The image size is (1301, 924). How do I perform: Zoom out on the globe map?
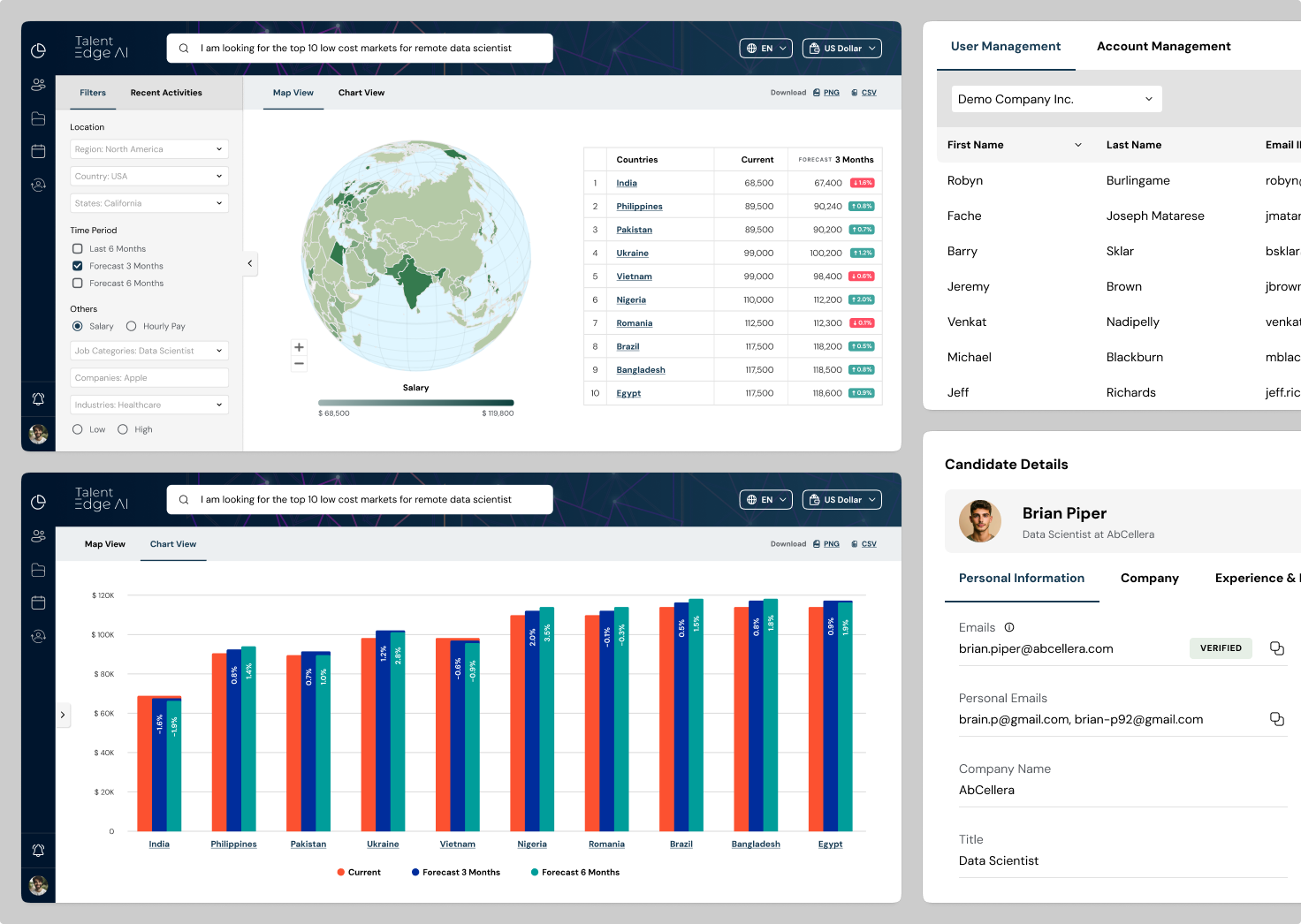(x=299, y=363)
